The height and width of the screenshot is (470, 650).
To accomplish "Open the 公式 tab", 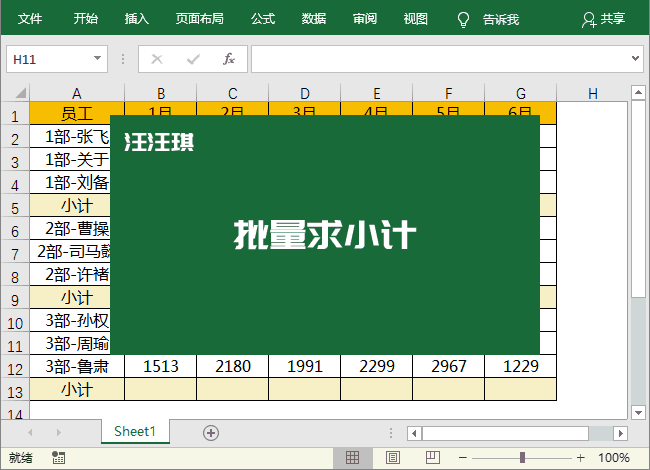I will [x=263, y=19].
